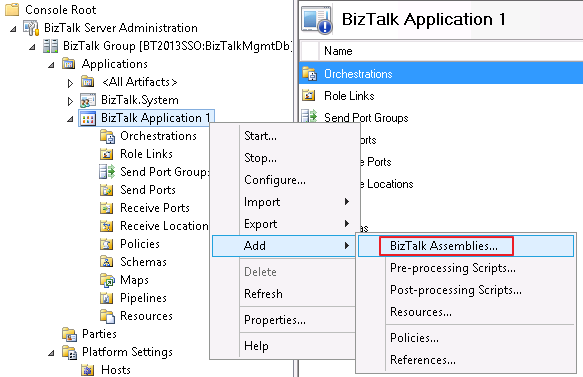Click the Parties icon in the tree
The width and height of the screenshot is (583, 377).
coord(70,334)
